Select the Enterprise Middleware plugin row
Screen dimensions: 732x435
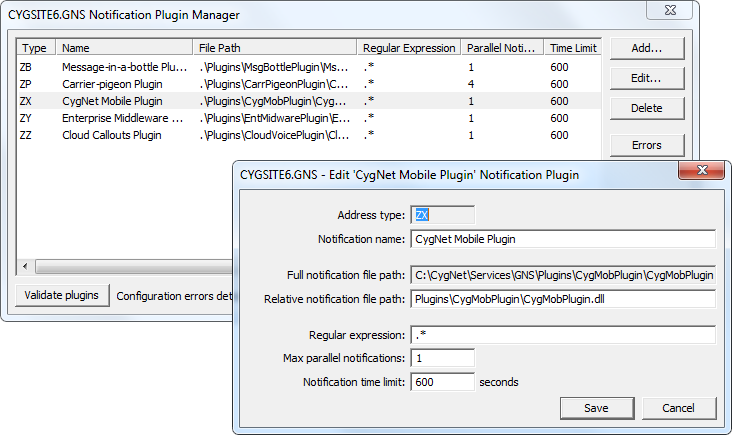click(x=309, y=118)
